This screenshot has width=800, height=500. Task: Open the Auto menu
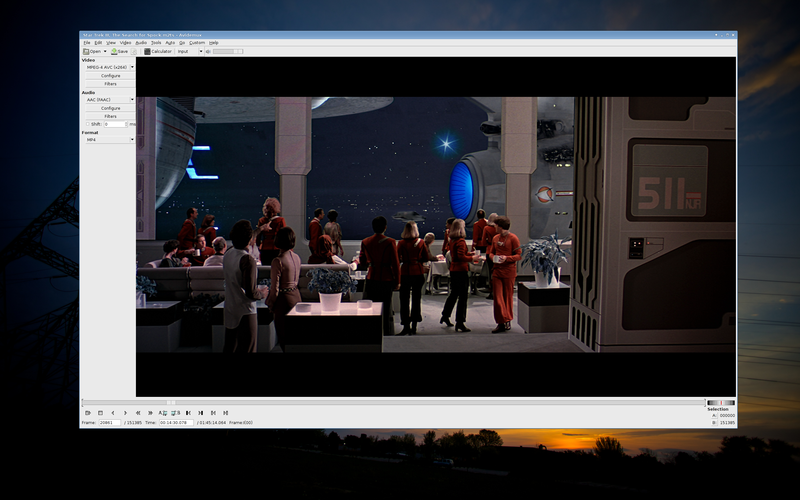pos(170,43)
